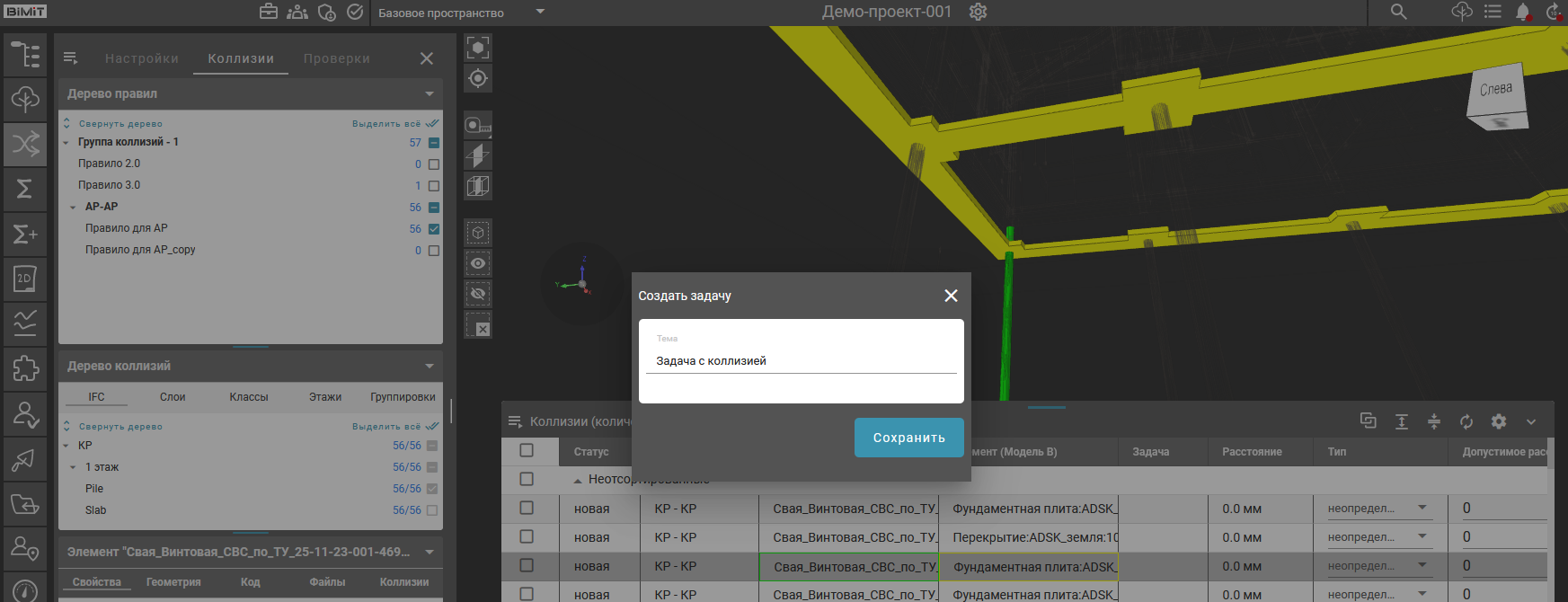1568x602 pixels.
Task: Click the notifications bell icon
Action: (1522, 12)
